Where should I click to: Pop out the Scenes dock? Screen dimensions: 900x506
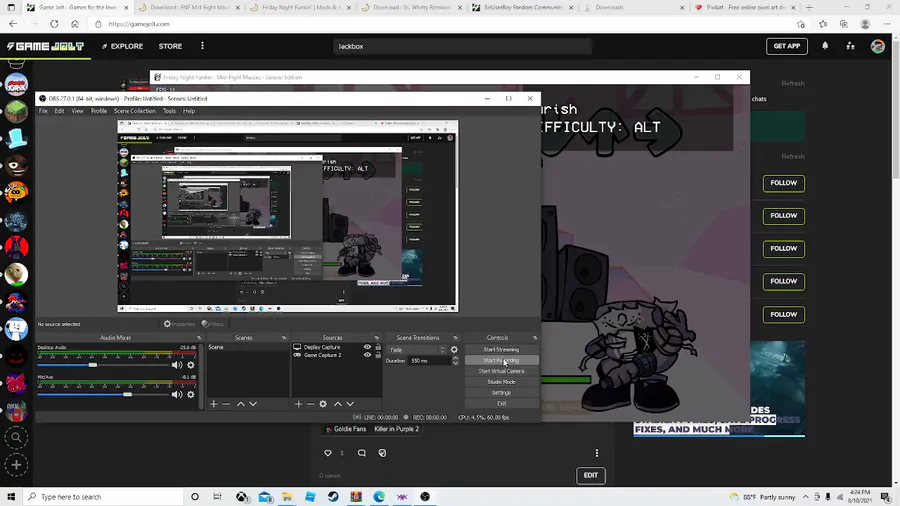(284, 338)
